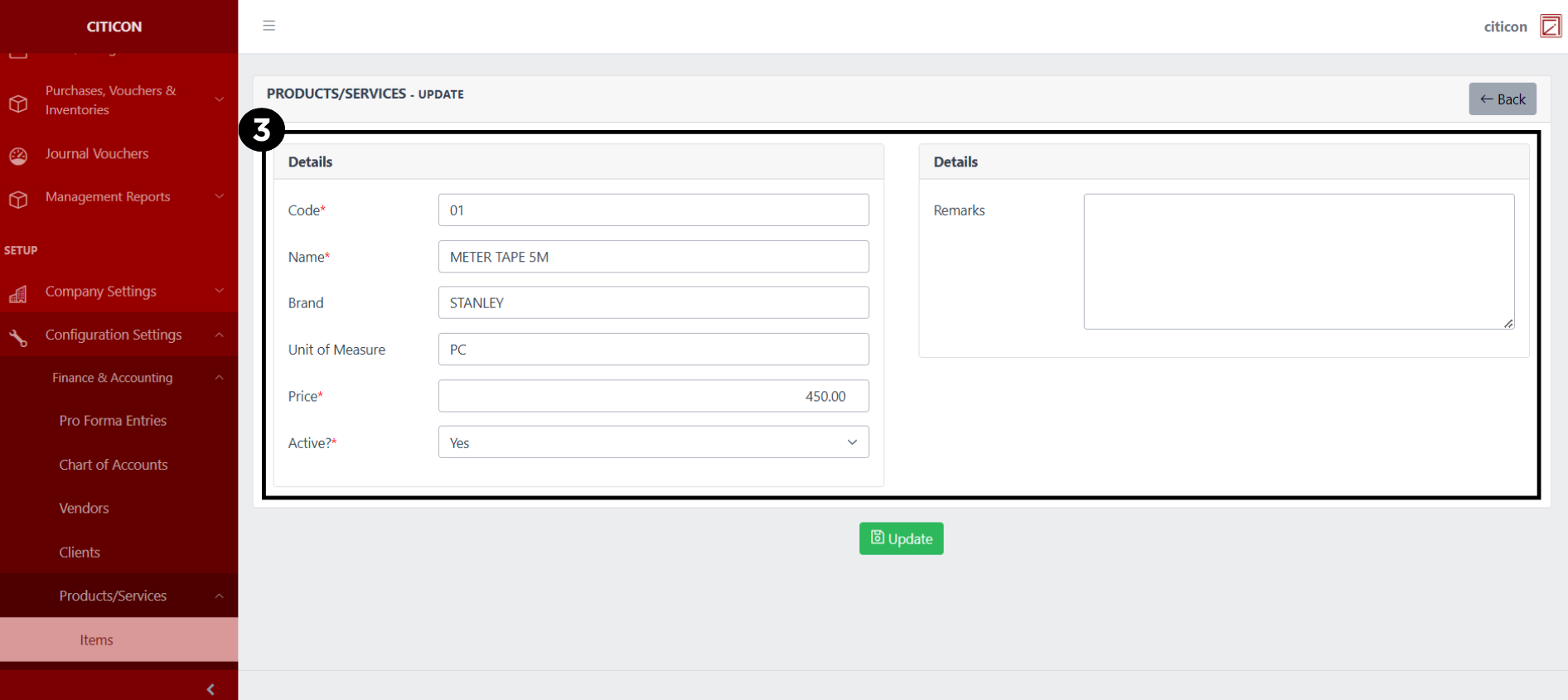
Task: Collapse the sidebar with bottom arrow icon
Action: [x=211, y=689]
